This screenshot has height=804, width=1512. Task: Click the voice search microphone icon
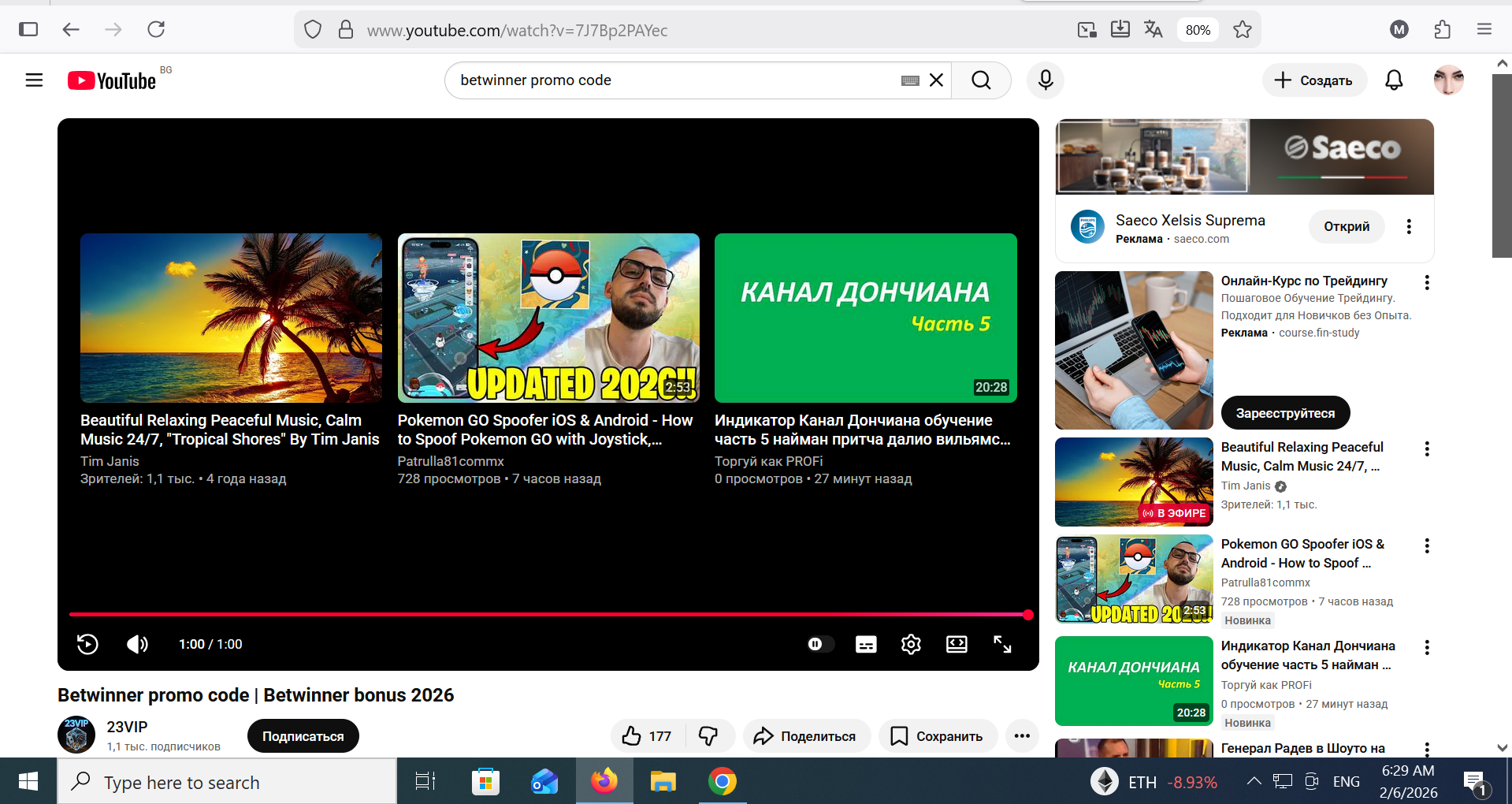(x=1046, y=80)
